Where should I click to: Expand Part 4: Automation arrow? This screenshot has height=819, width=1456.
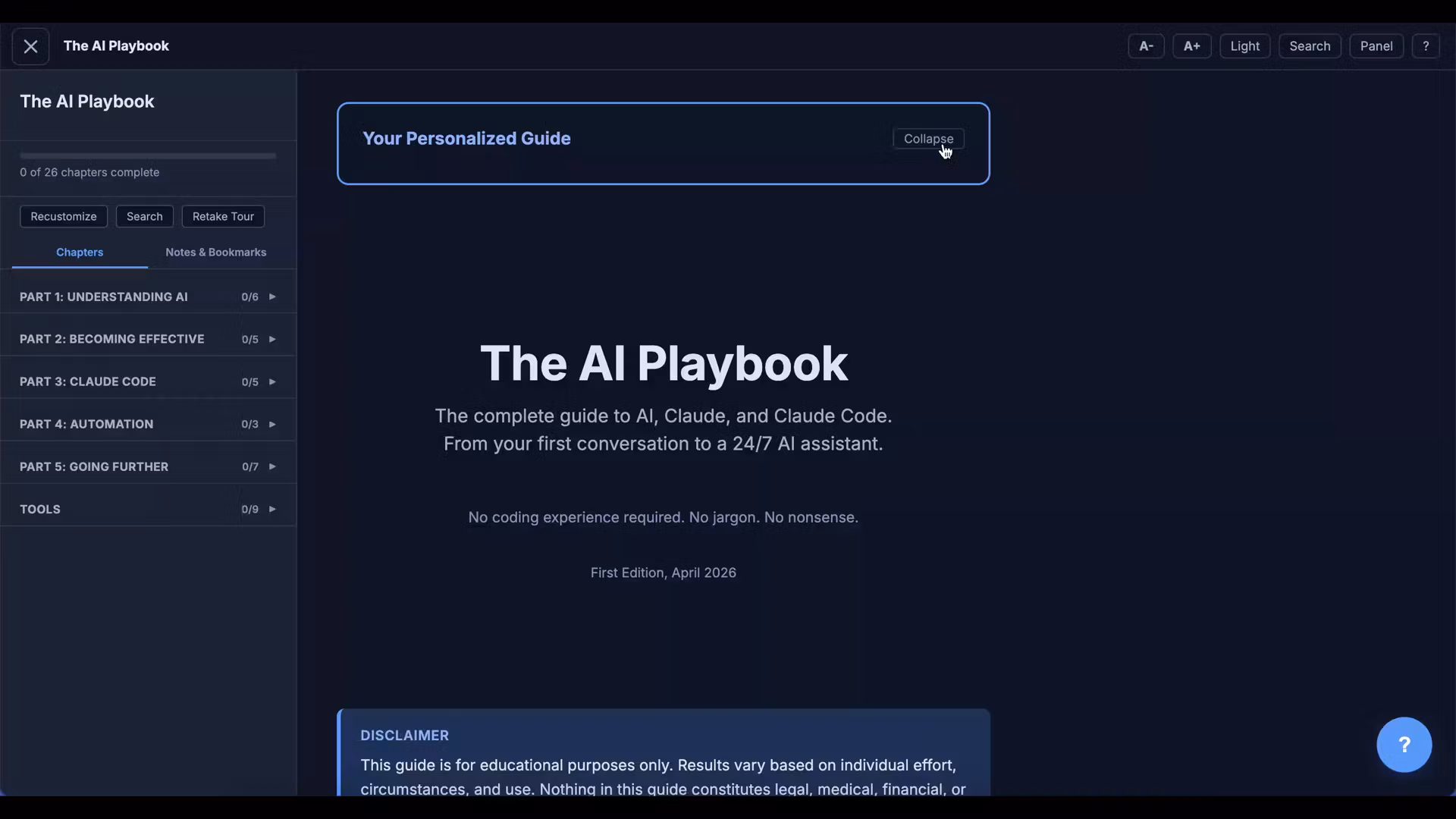[x=272, y=424]
